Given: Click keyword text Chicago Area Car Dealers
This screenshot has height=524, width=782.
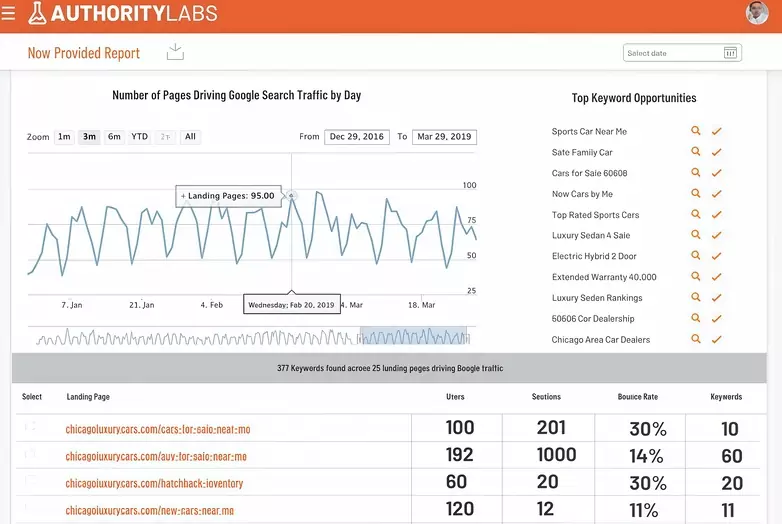Looking at the screenshot, I should click(x=601, y=340).
